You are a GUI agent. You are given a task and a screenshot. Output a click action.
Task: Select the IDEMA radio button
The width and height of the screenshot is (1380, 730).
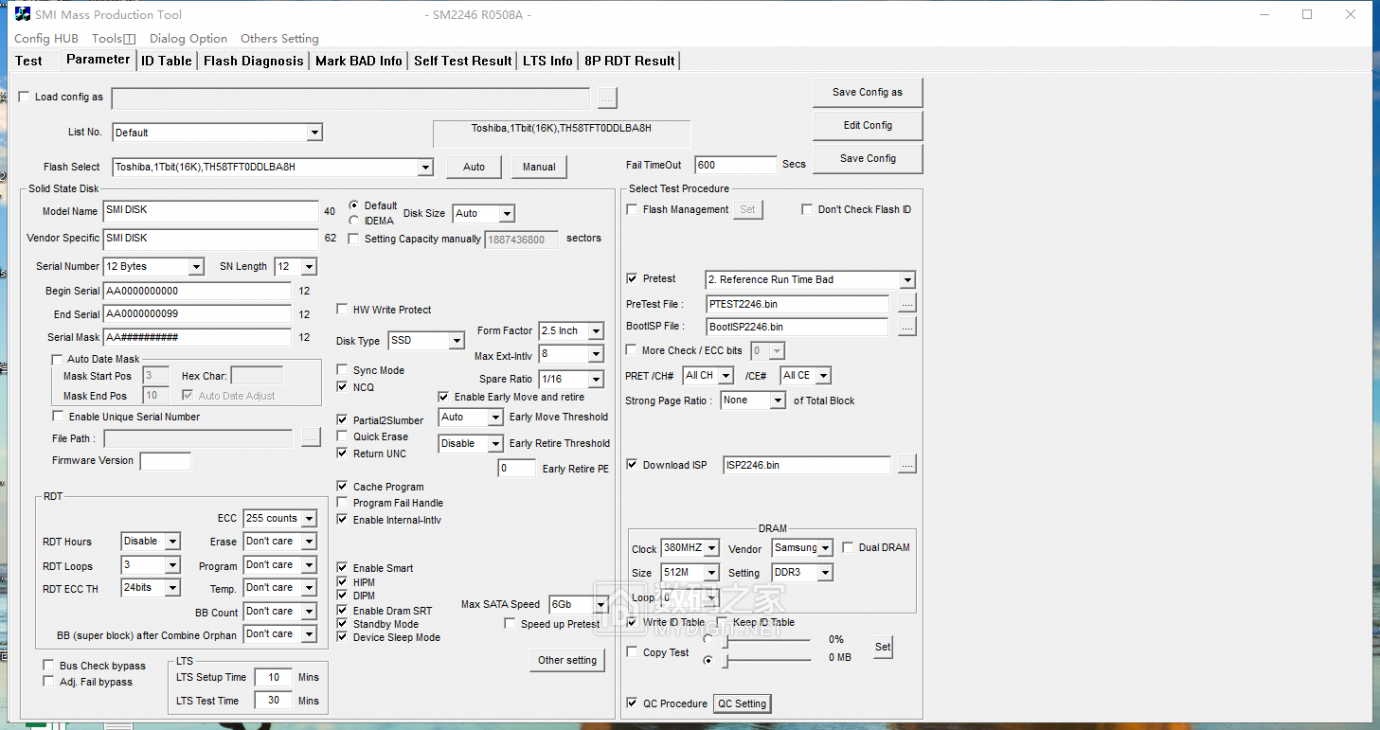pos(354,220)
